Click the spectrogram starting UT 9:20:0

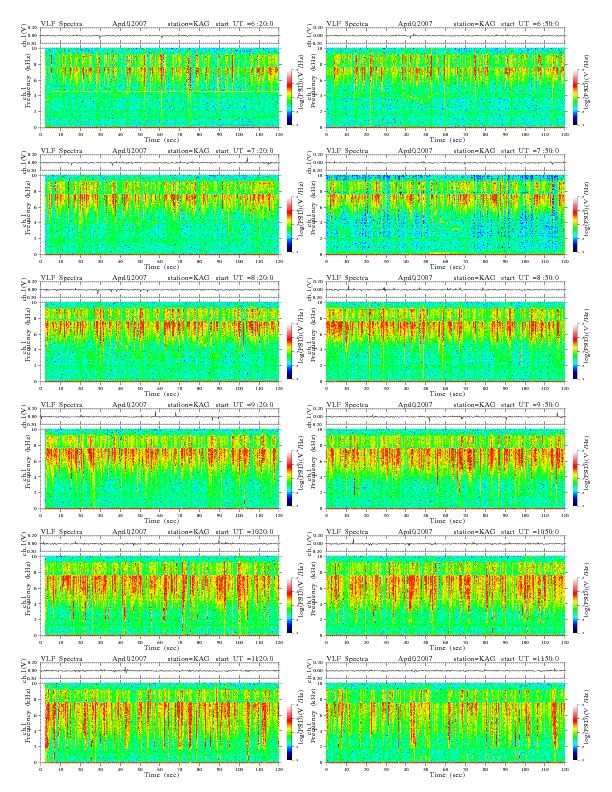tap(160, 469)
